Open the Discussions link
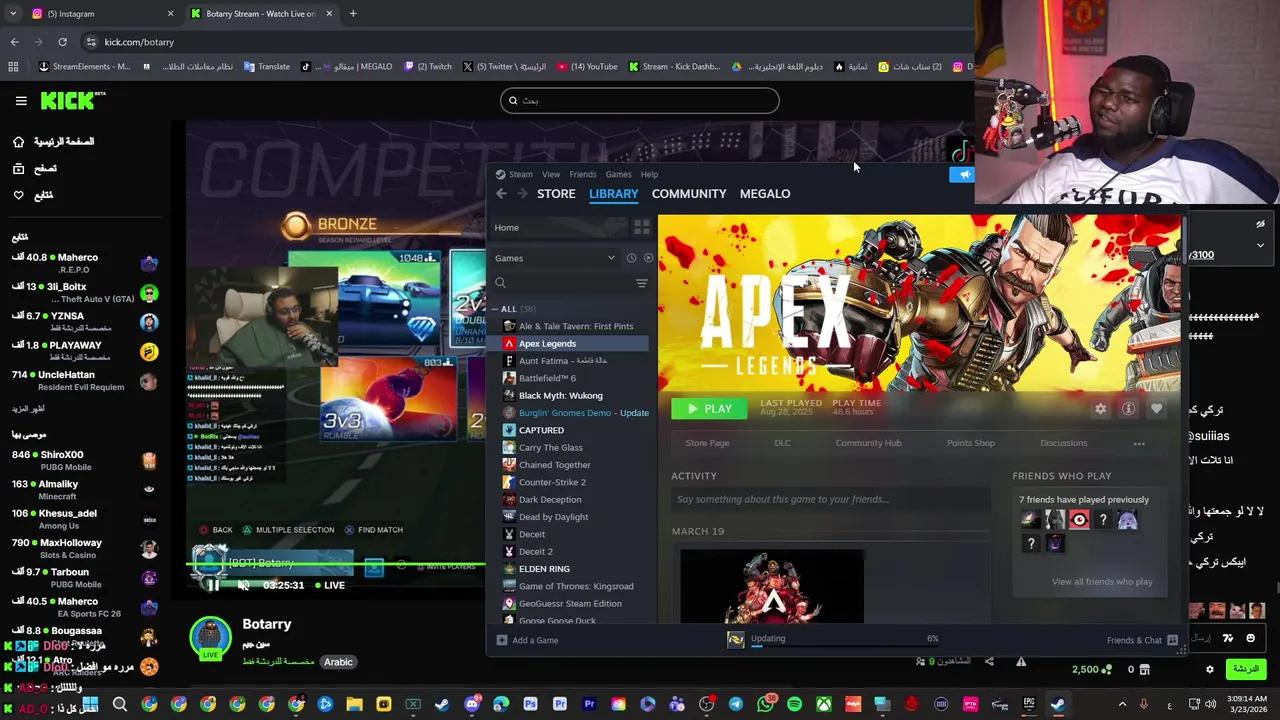Image resolution: width=1280 pixels, height=720 pixels. pos(1063,443)
